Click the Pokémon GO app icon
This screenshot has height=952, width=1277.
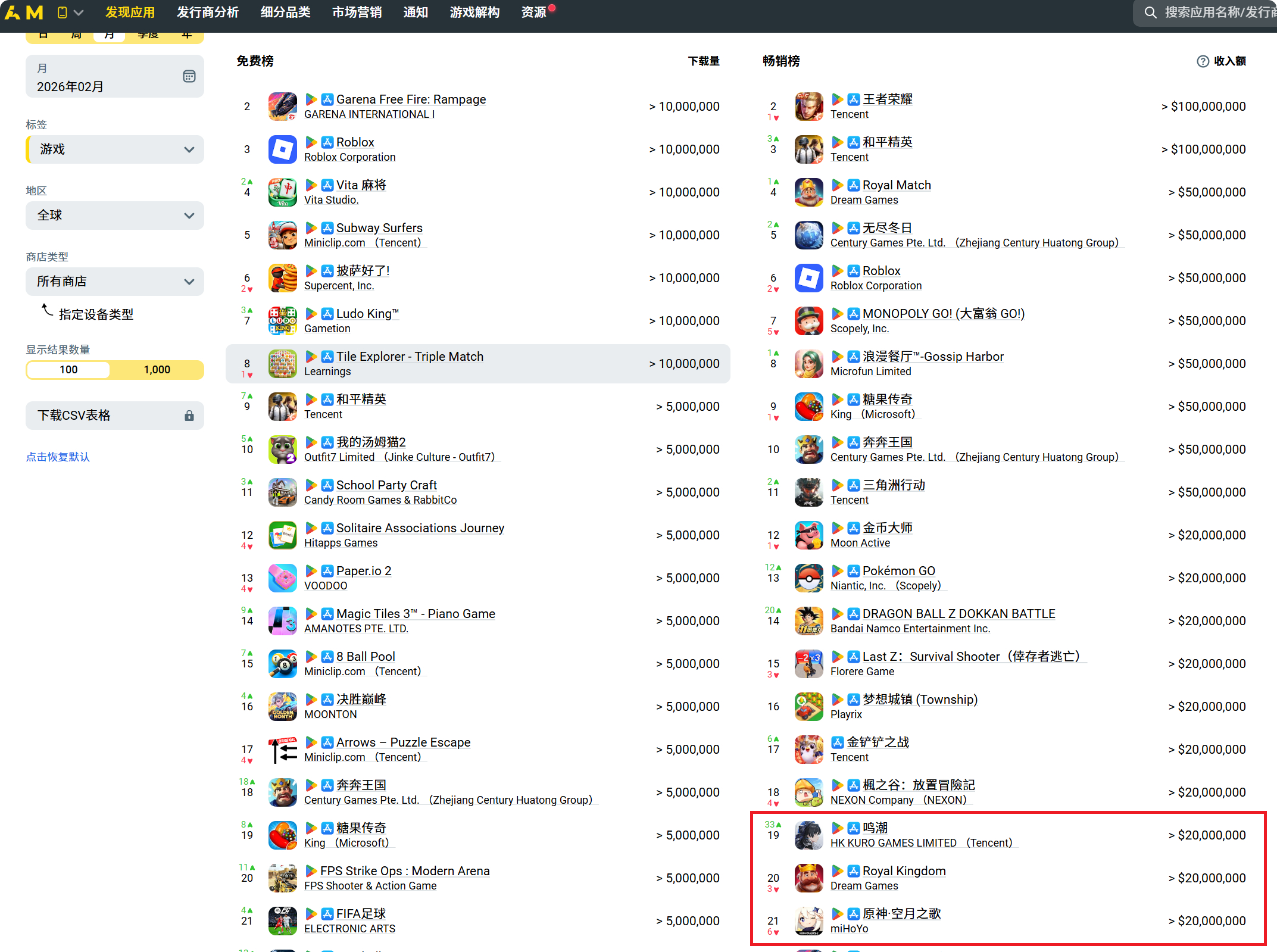coord(808,578)
